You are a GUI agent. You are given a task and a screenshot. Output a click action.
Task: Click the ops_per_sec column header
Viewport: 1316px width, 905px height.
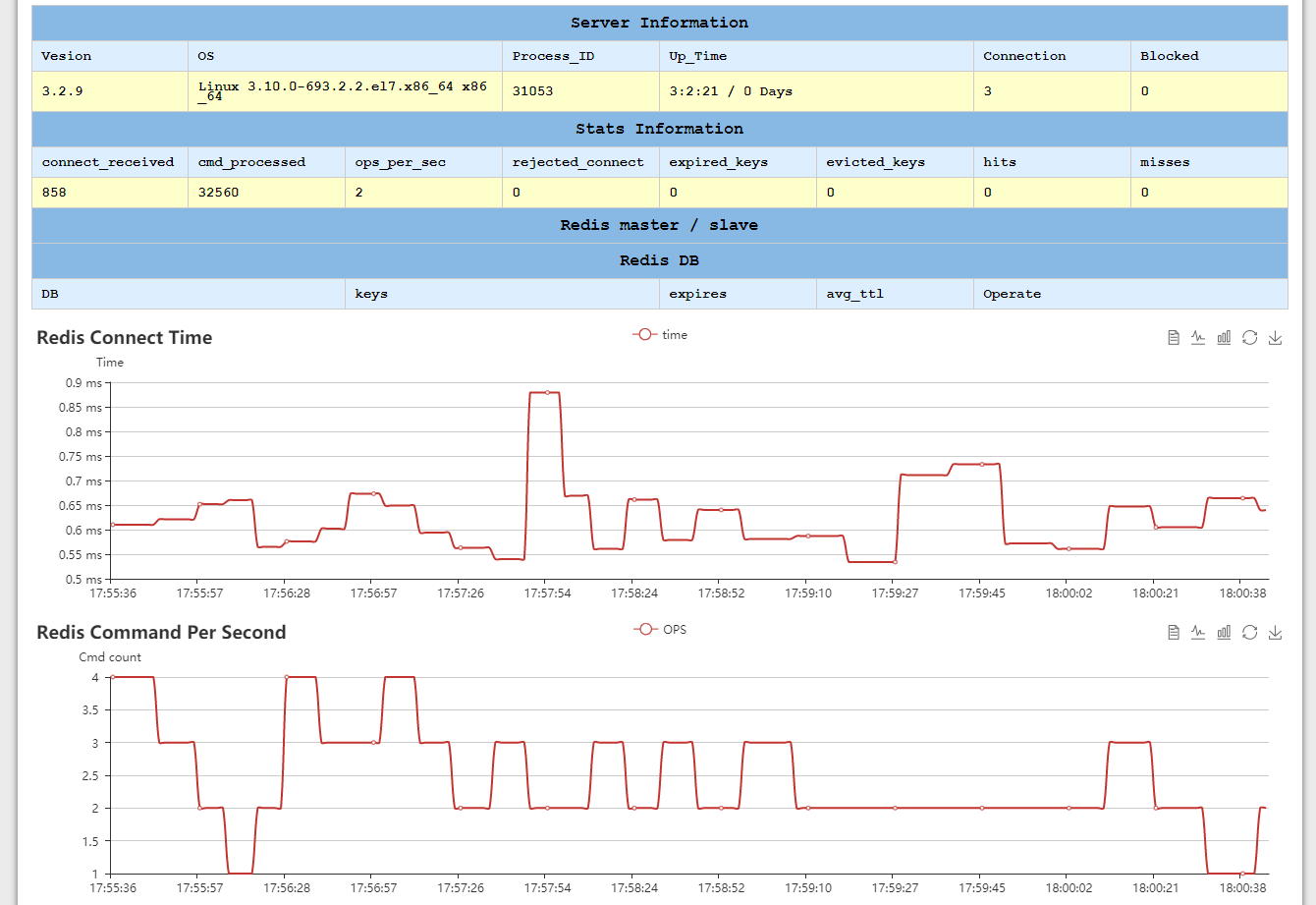point(423,162)
